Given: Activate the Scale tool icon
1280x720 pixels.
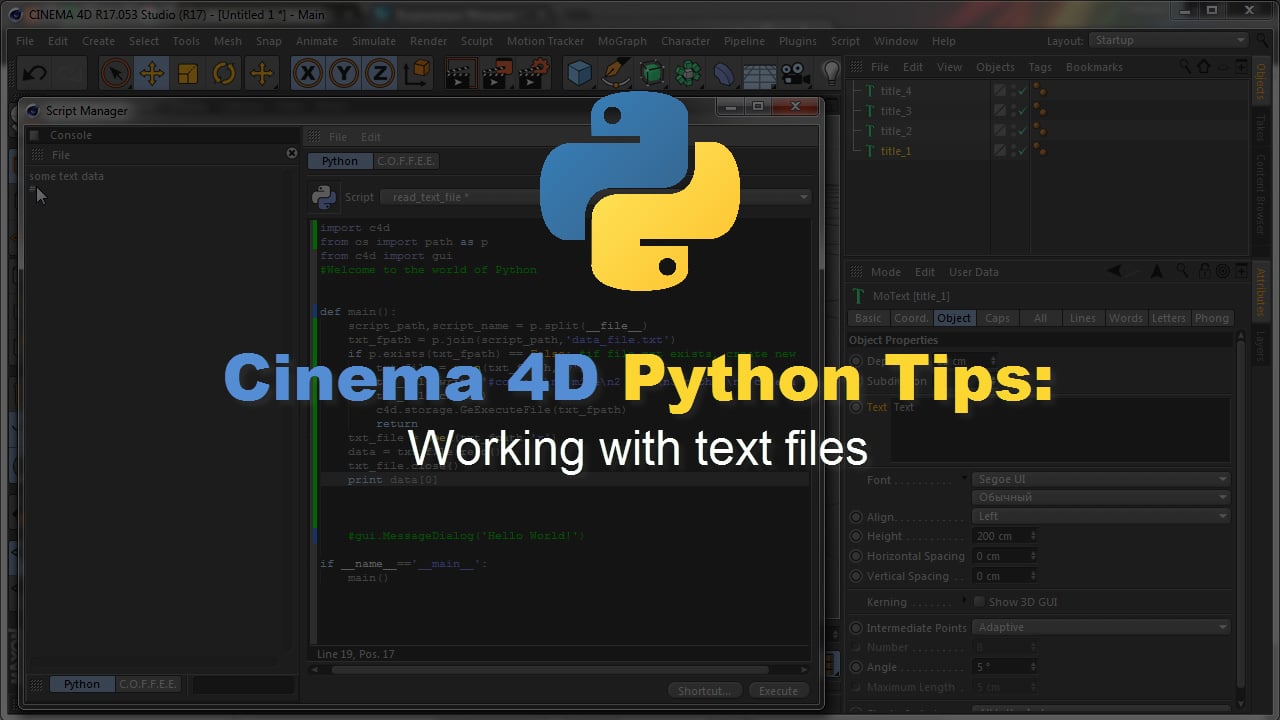Looking at the screenshot, I should (x=188, y=73).
